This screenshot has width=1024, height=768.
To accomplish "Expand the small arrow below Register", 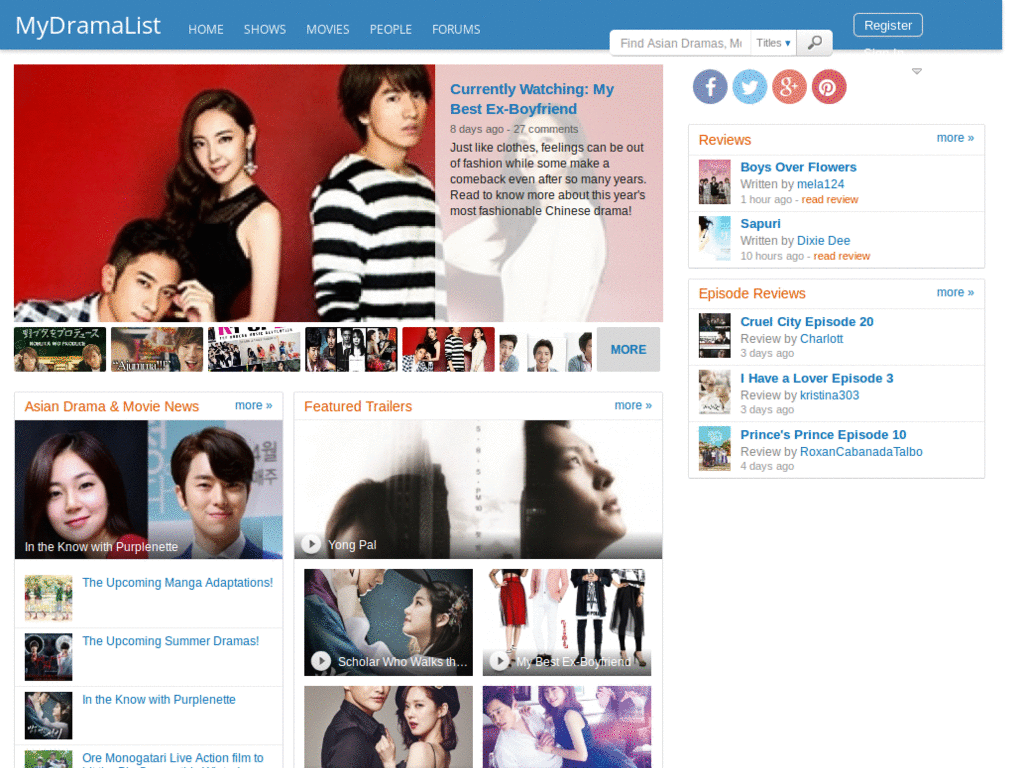I will (917, 70).
